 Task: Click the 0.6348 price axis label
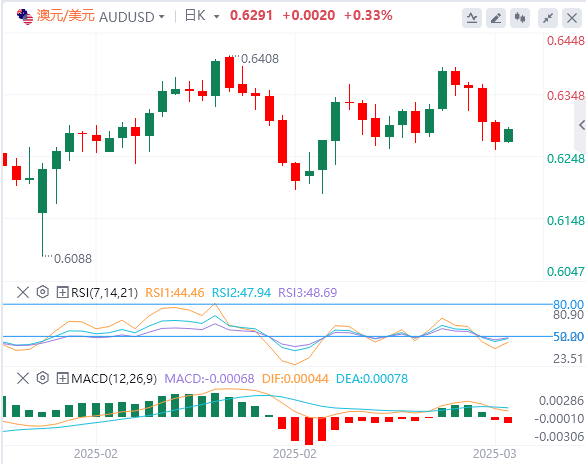(566, 96)
